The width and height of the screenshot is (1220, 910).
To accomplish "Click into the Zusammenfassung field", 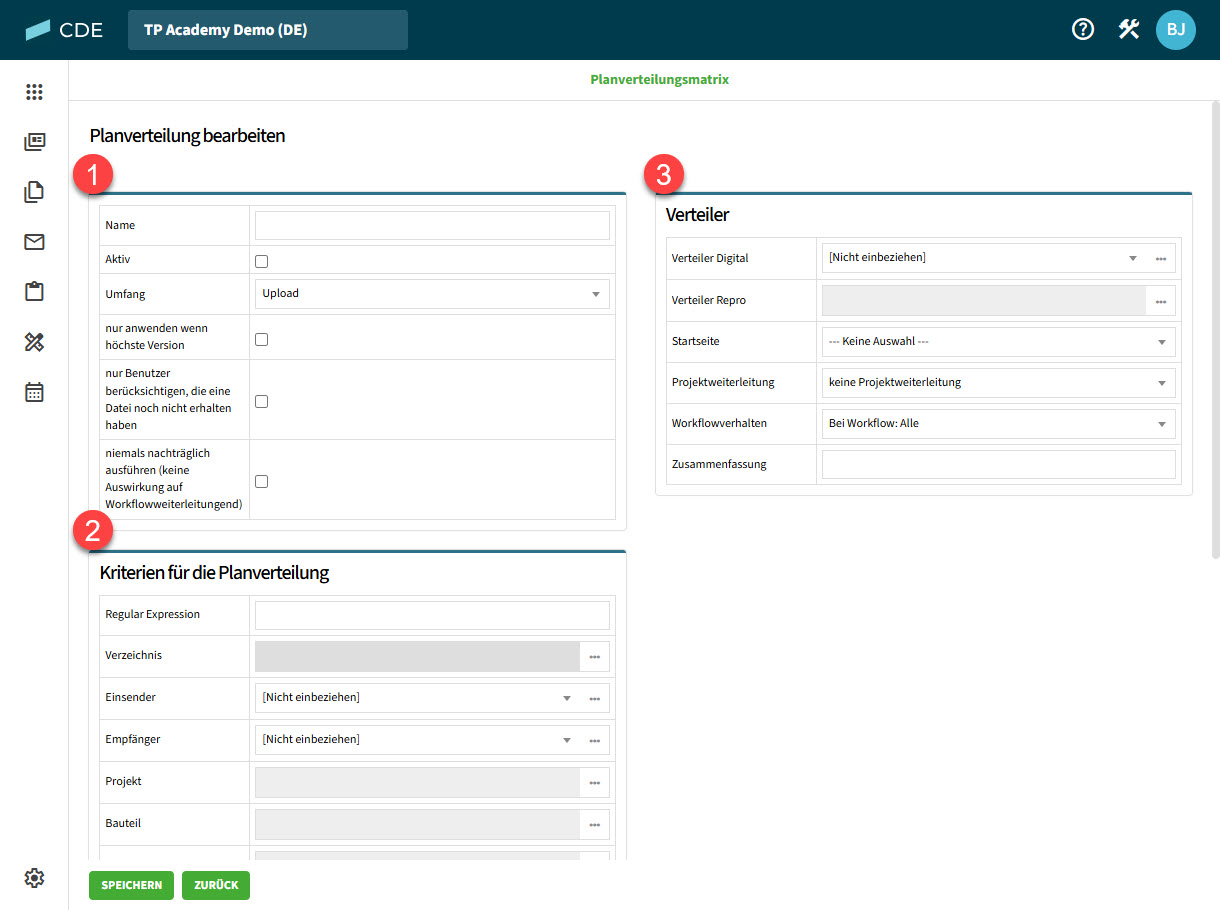I will 999,464.
